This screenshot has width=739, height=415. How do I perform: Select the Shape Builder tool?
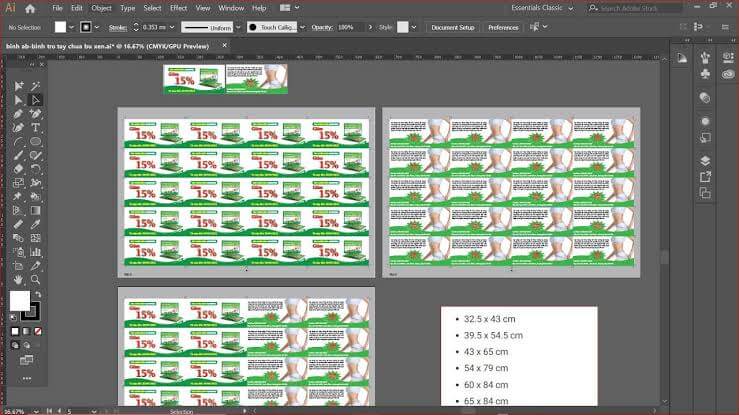[x=35, y=196]
